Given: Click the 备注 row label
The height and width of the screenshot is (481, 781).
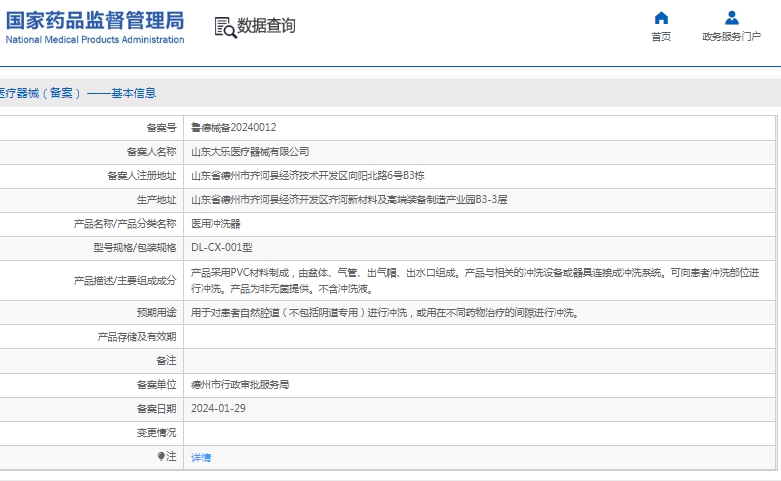Looking at the screenshot, I should (166, 361).
